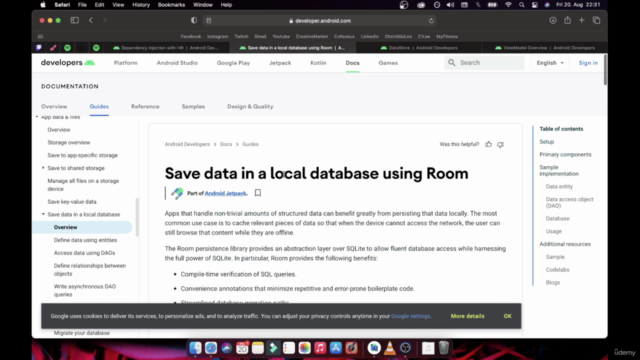Click the search magnifier icon on the page

[x=451, y=62]
